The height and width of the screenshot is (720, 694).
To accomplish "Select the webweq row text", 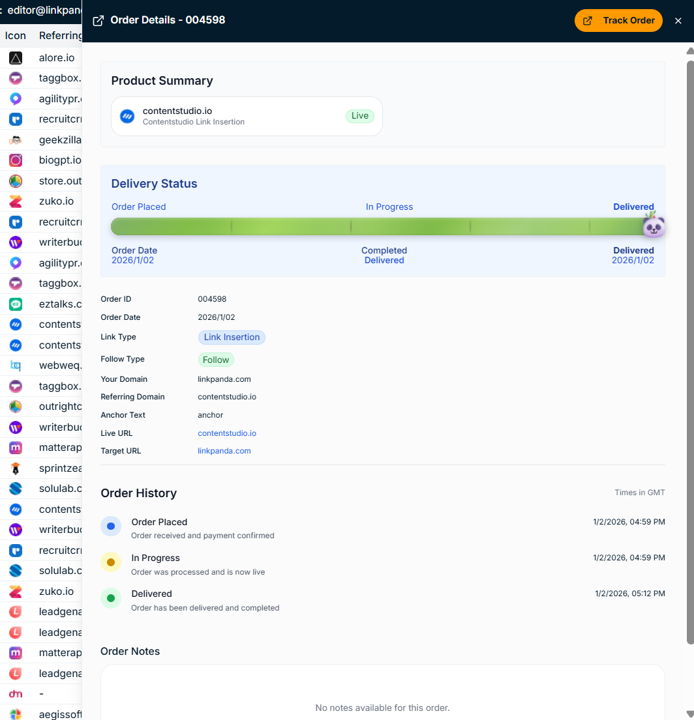I will 60,366.
